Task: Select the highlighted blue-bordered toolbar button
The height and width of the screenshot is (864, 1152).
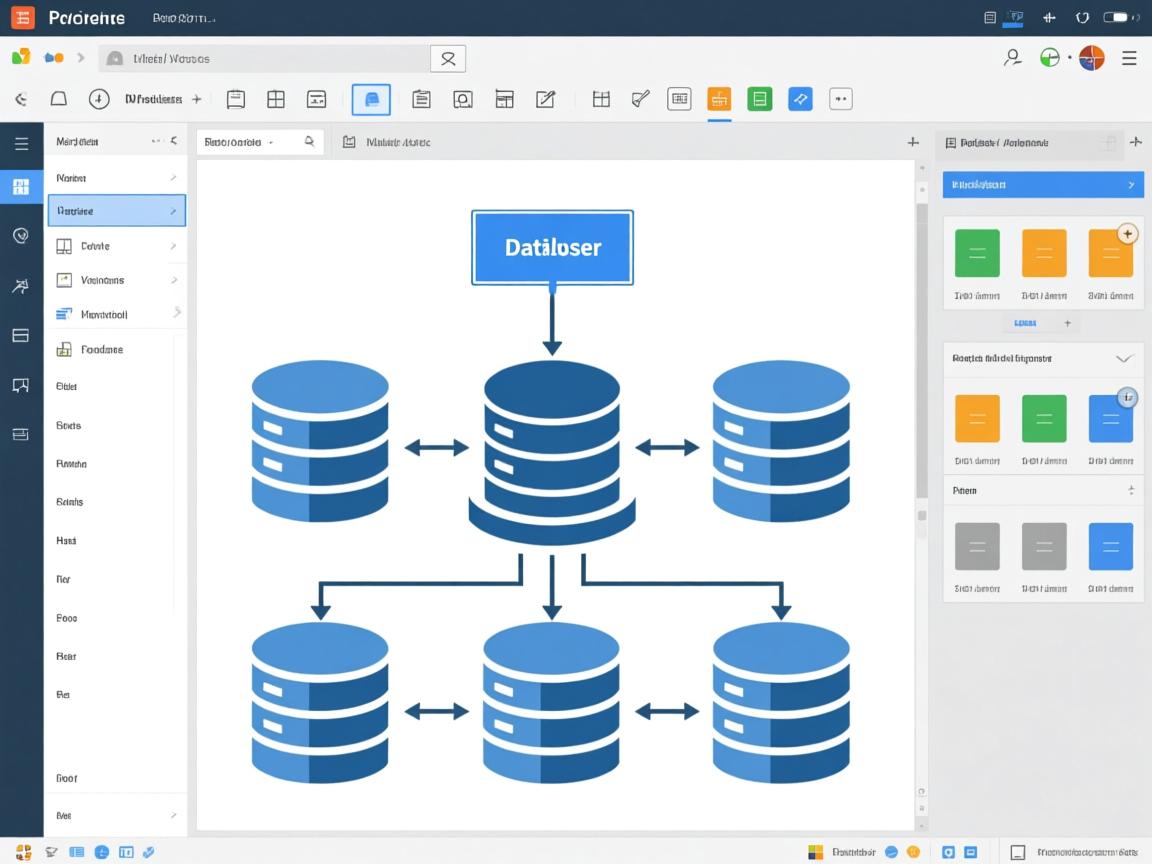Action: (x=371, y=99)
